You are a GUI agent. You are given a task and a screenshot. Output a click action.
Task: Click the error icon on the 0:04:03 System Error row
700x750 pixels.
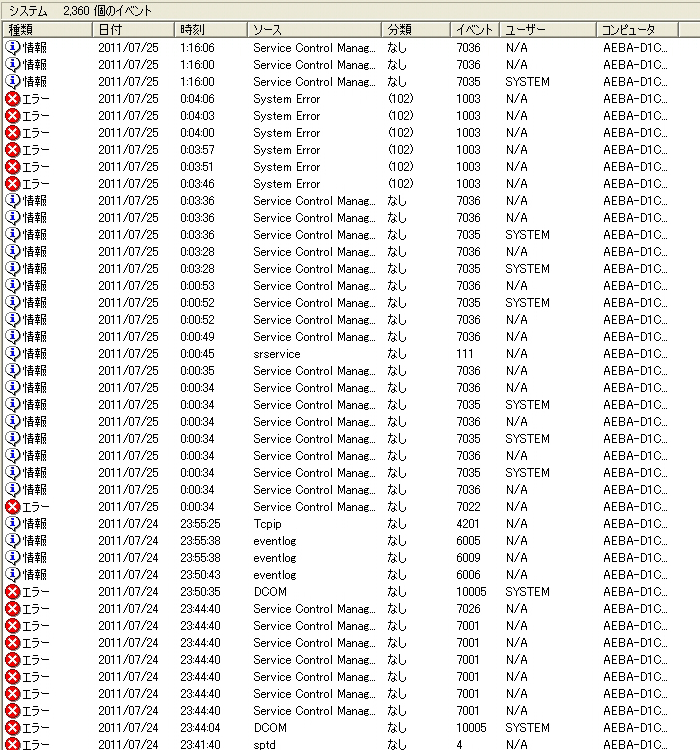coord(13,115)
